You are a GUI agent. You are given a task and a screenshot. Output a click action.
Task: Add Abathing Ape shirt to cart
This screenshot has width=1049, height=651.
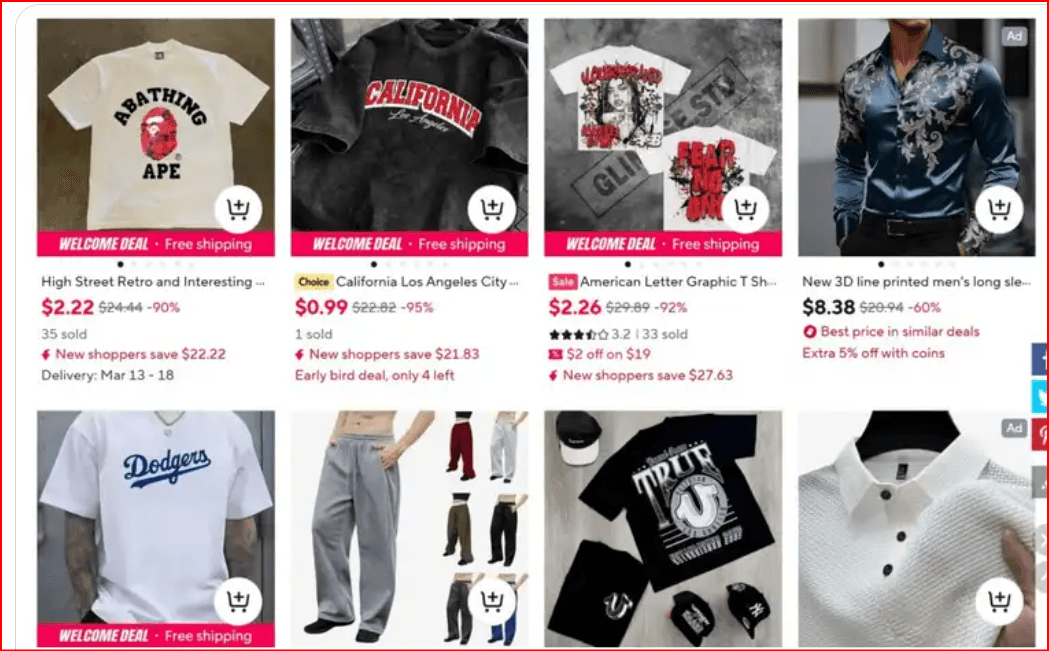pos(238,209)
